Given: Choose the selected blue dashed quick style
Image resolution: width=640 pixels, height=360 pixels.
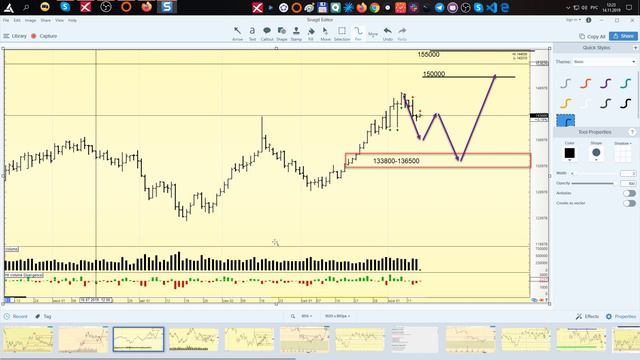Looking at the screenshot, I should click(565, 121).
